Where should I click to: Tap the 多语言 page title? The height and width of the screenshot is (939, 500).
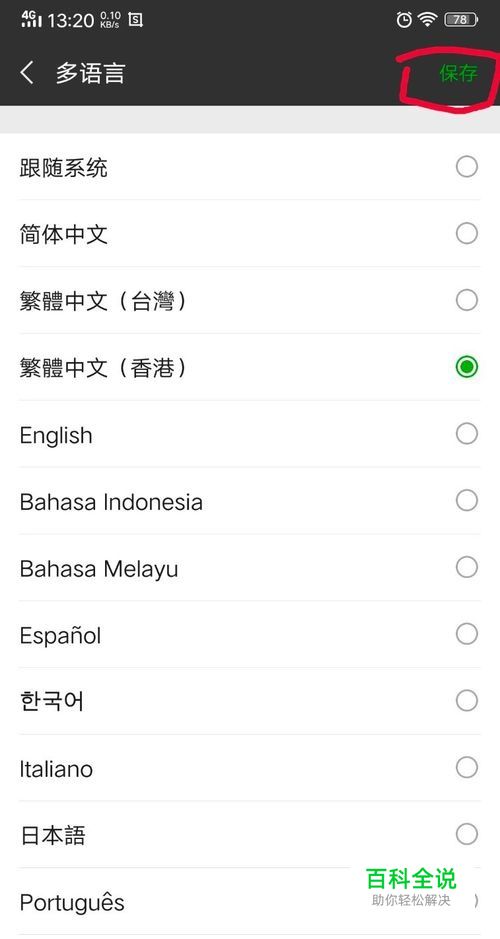pos(90,73)
